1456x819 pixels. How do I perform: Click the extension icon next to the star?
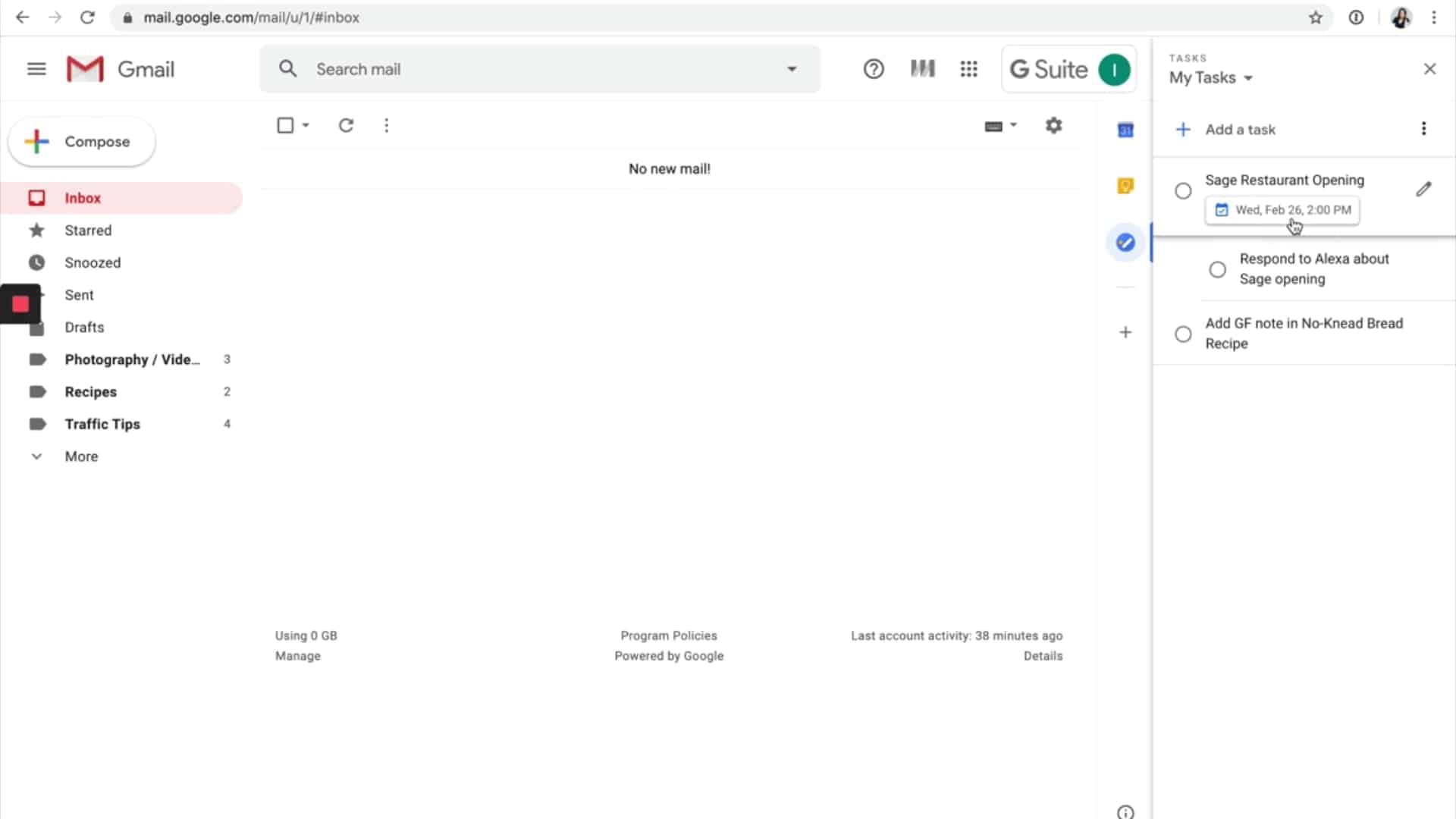[x=1356, y=17]
